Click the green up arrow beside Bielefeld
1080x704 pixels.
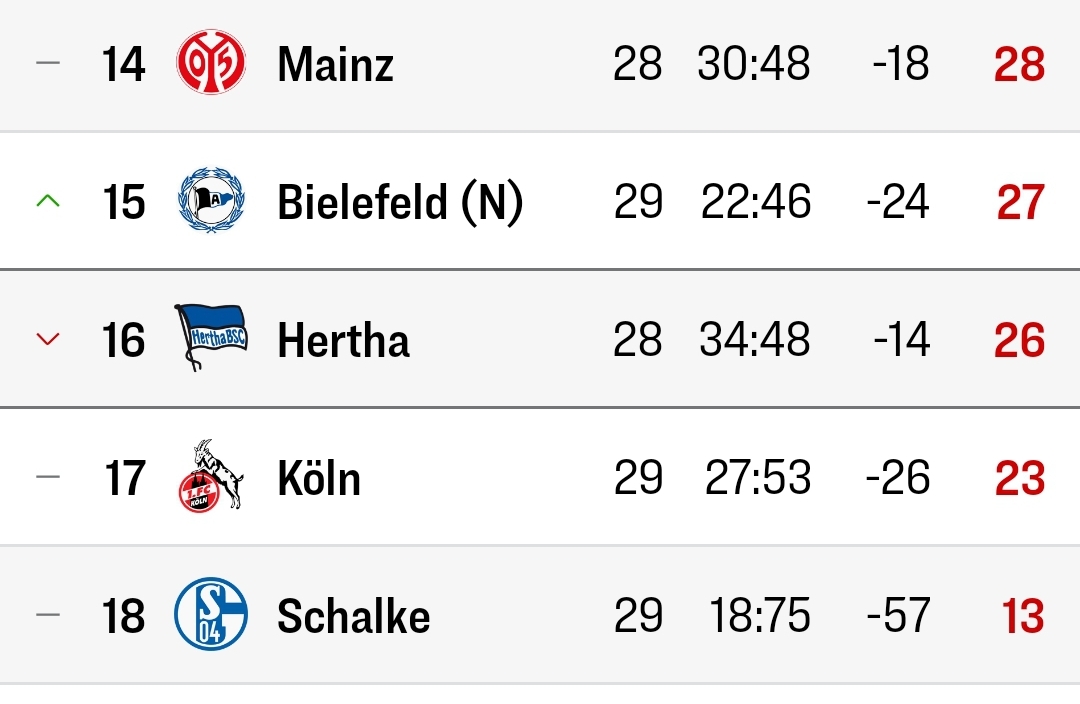pos(48,201)
